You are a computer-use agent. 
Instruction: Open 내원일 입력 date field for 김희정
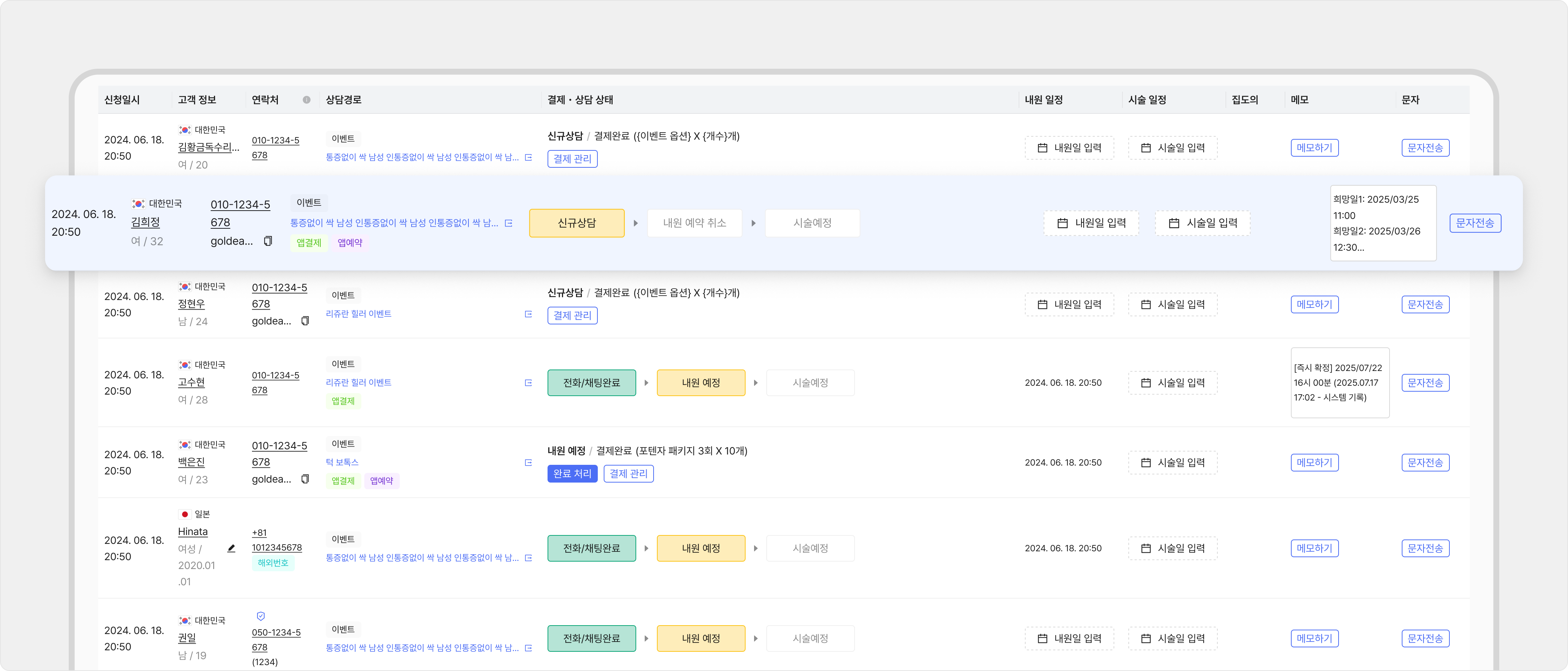point(1091,224)
